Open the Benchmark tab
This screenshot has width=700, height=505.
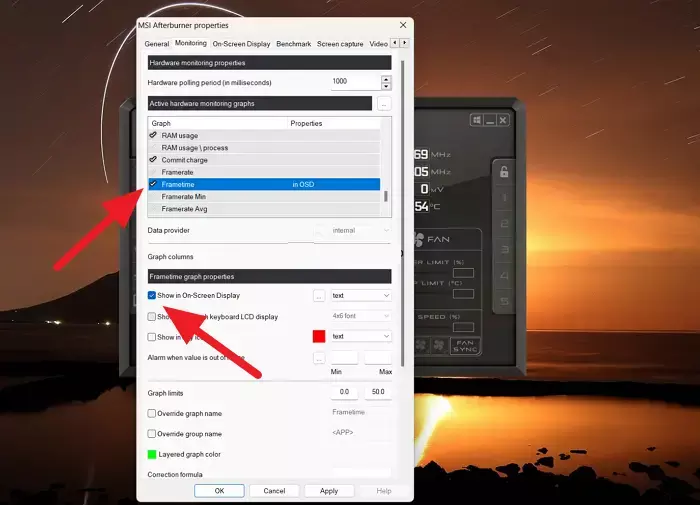point(293,44)
